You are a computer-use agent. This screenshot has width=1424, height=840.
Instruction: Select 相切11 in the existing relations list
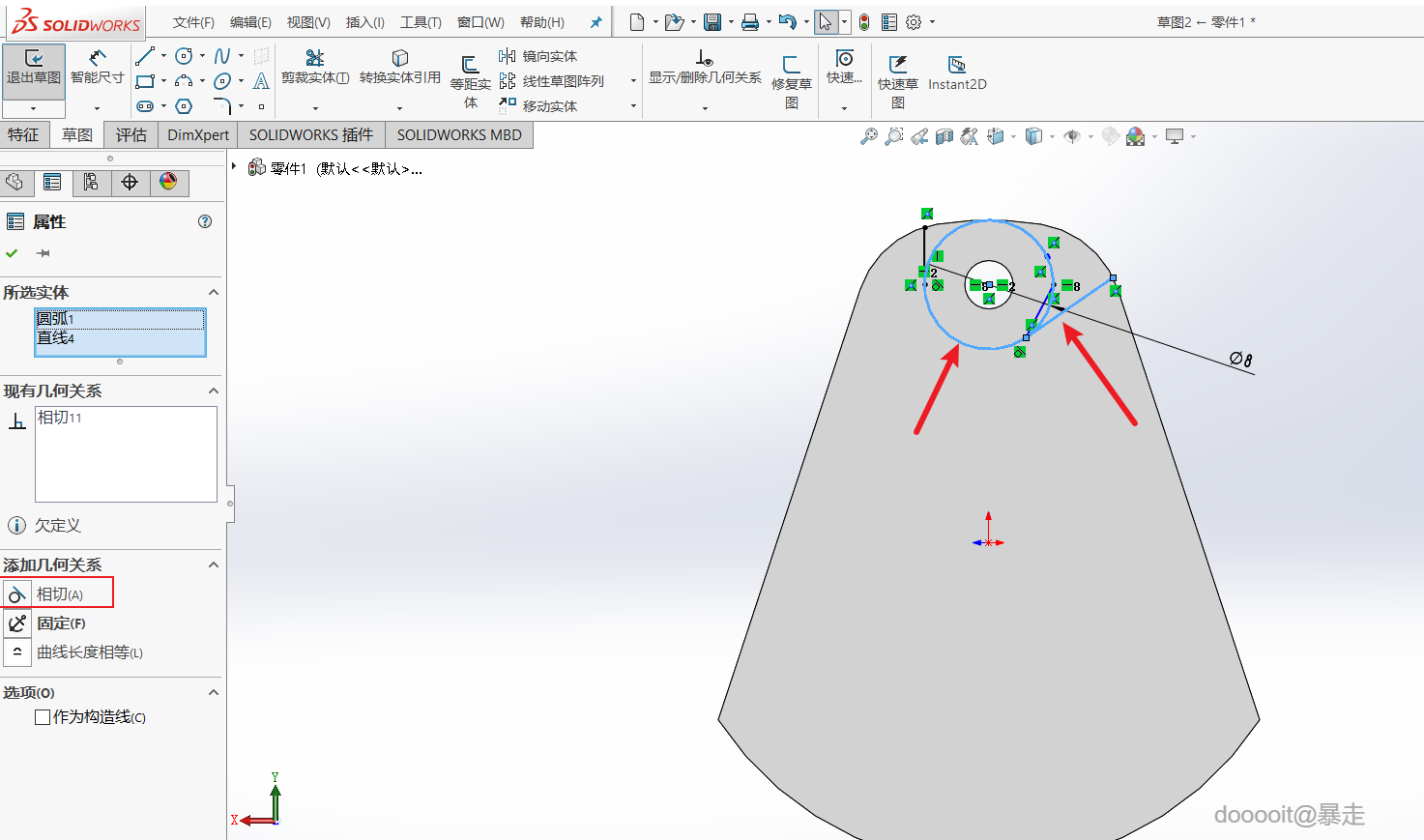click(x=60, y=418)
